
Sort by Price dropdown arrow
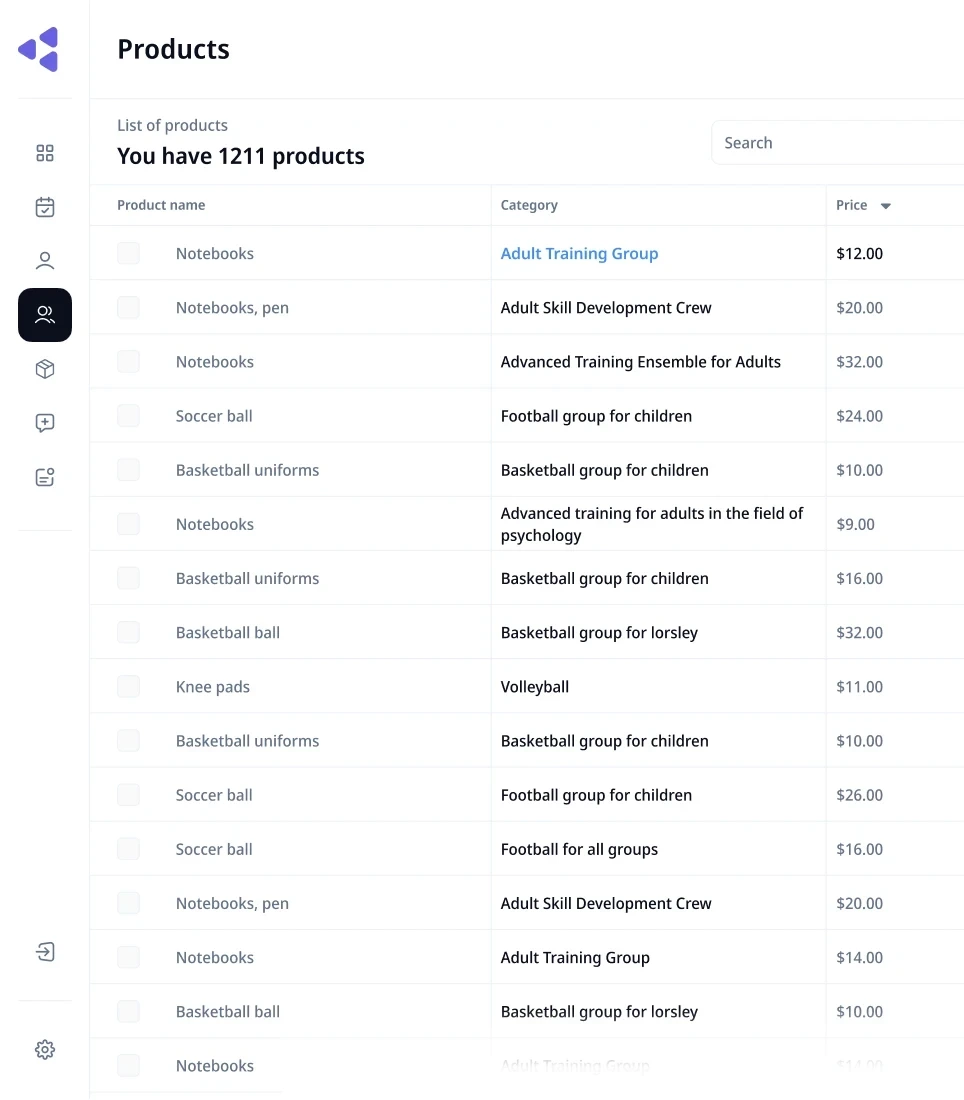click(885, 206)
